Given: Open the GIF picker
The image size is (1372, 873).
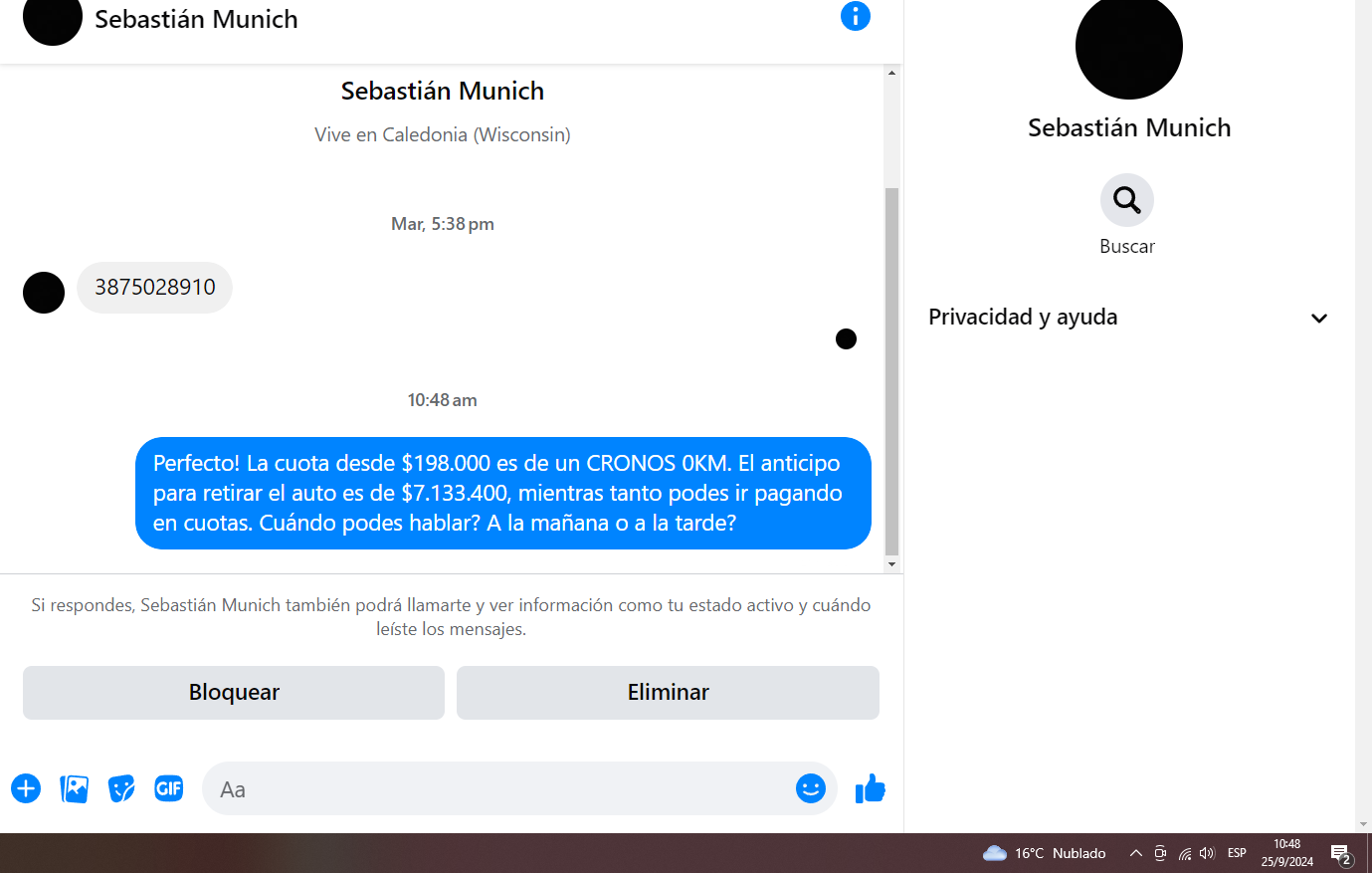Looking at the screenshot, I should click(169, 789).
